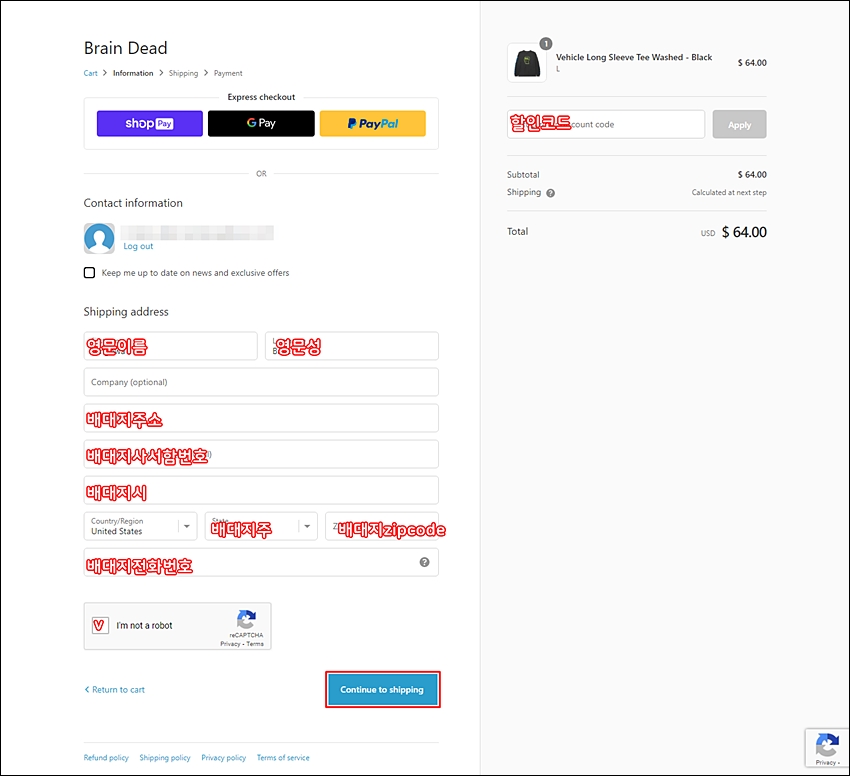Click the phone number field
This screenshot has width=850, height=776.
pos(261,562)
